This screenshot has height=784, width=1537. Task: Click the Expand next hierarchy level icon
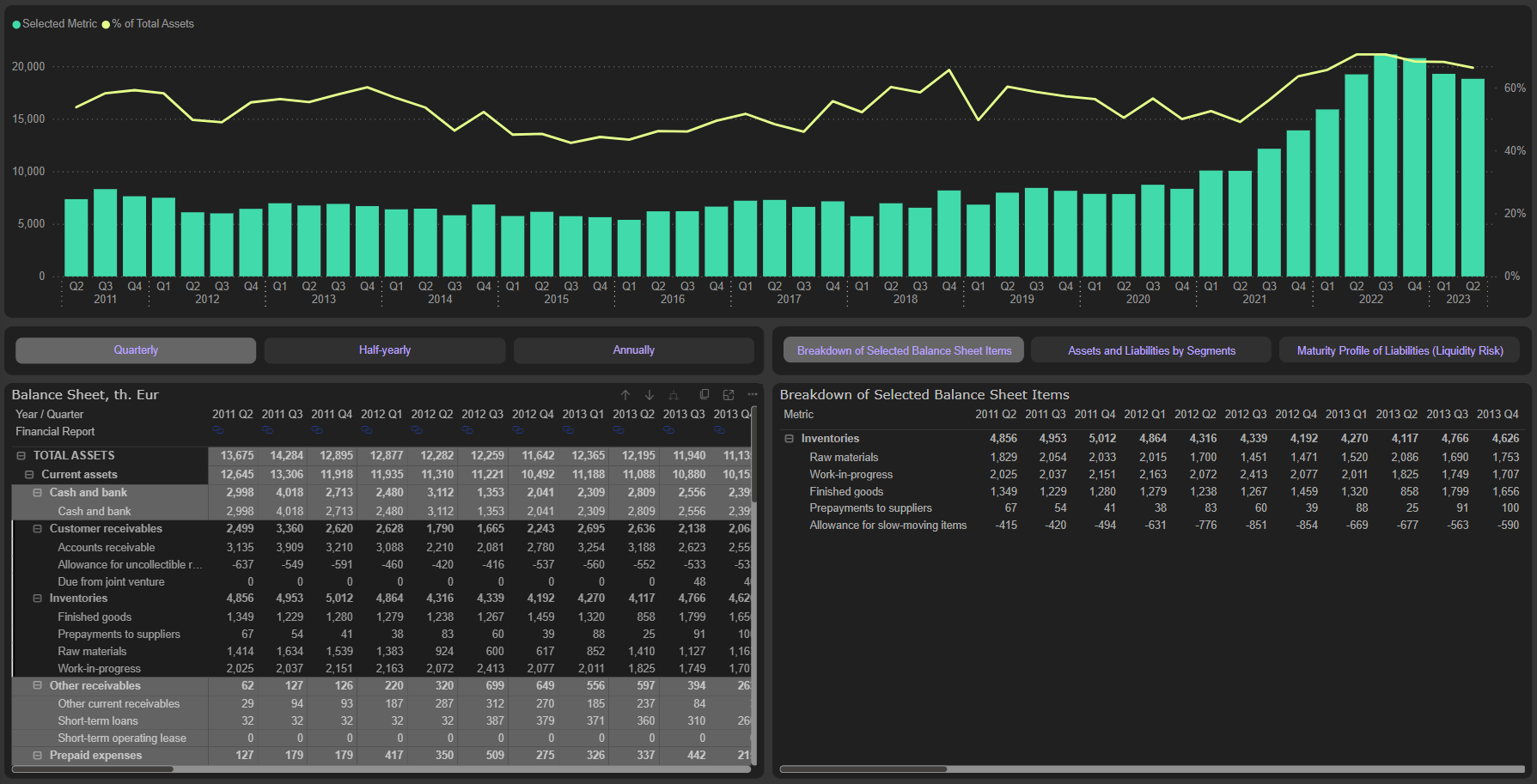tap(674, 395)
